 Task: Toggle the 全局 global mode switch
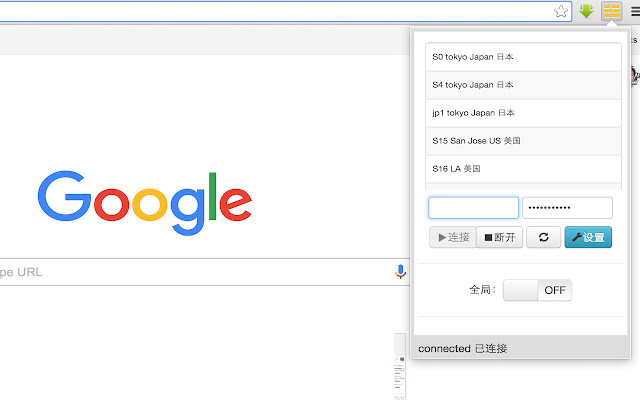coord(537,290)
